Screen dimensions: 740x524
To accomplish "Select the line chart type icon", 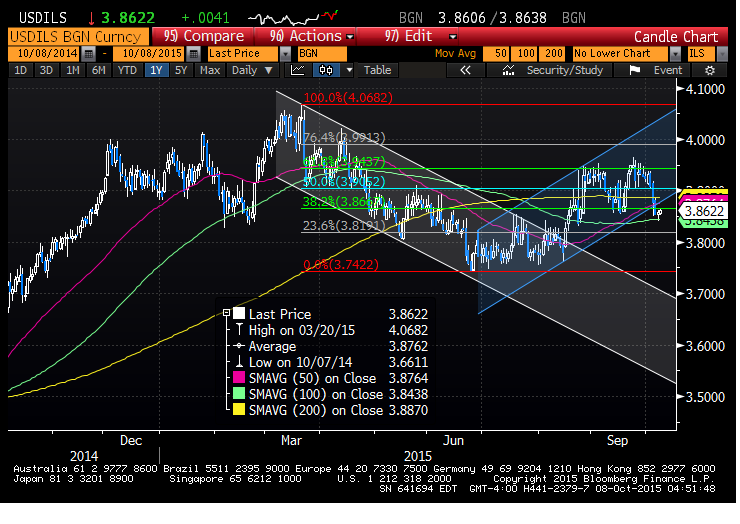I will (298, 70).
